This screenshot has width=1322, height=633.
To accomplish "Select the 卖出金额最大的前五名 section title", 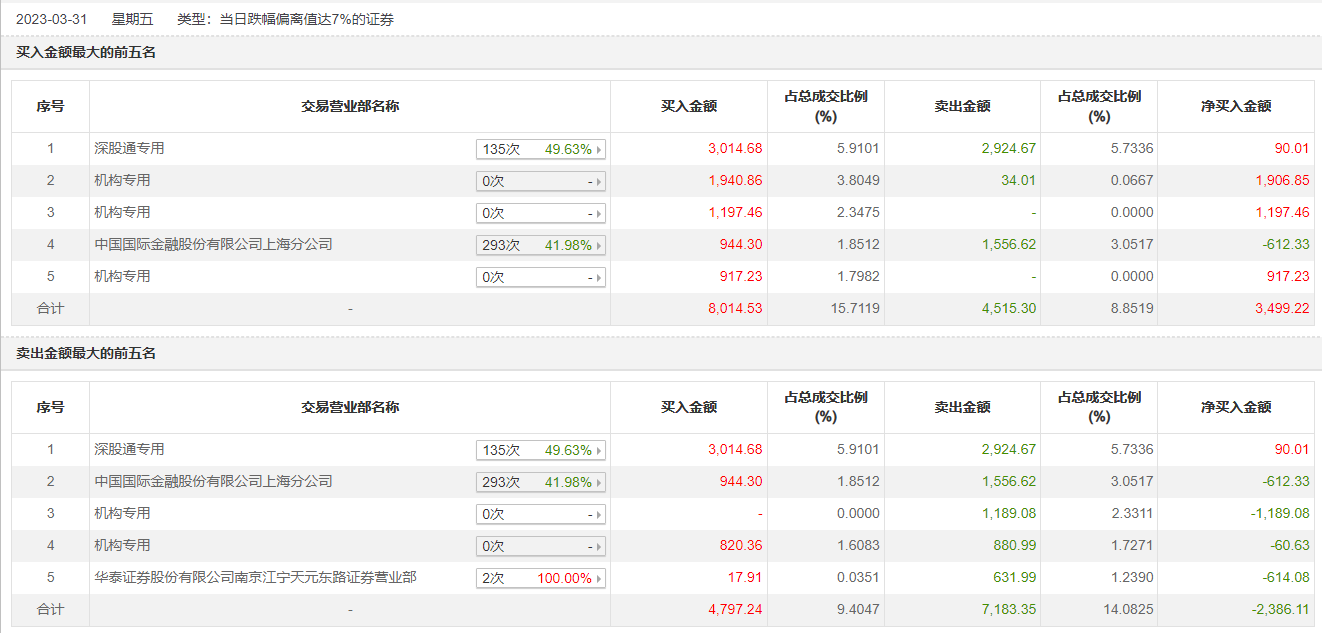I will coord(86,354).
